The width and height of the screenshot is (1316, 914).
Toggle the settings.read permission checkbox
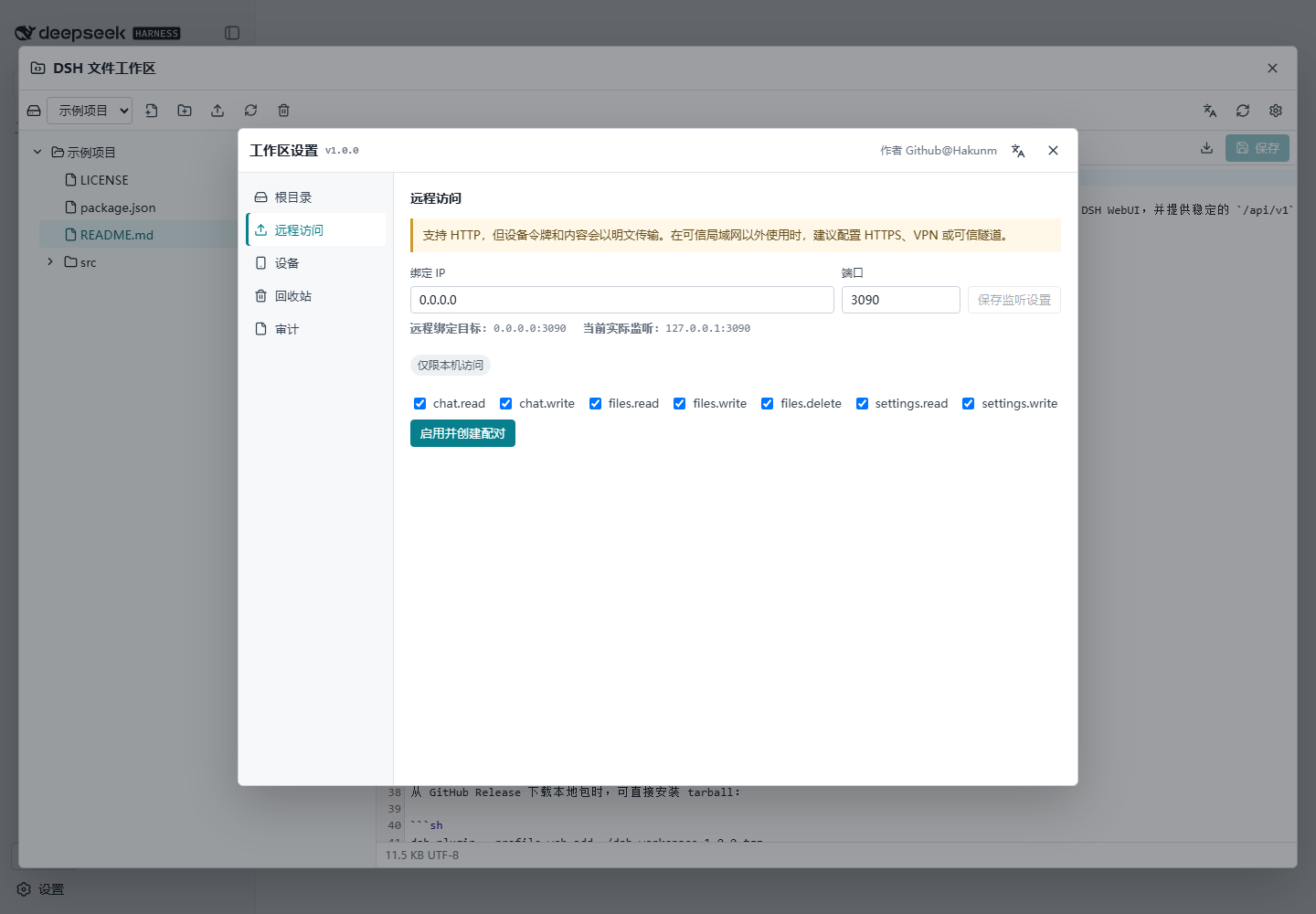862,404
